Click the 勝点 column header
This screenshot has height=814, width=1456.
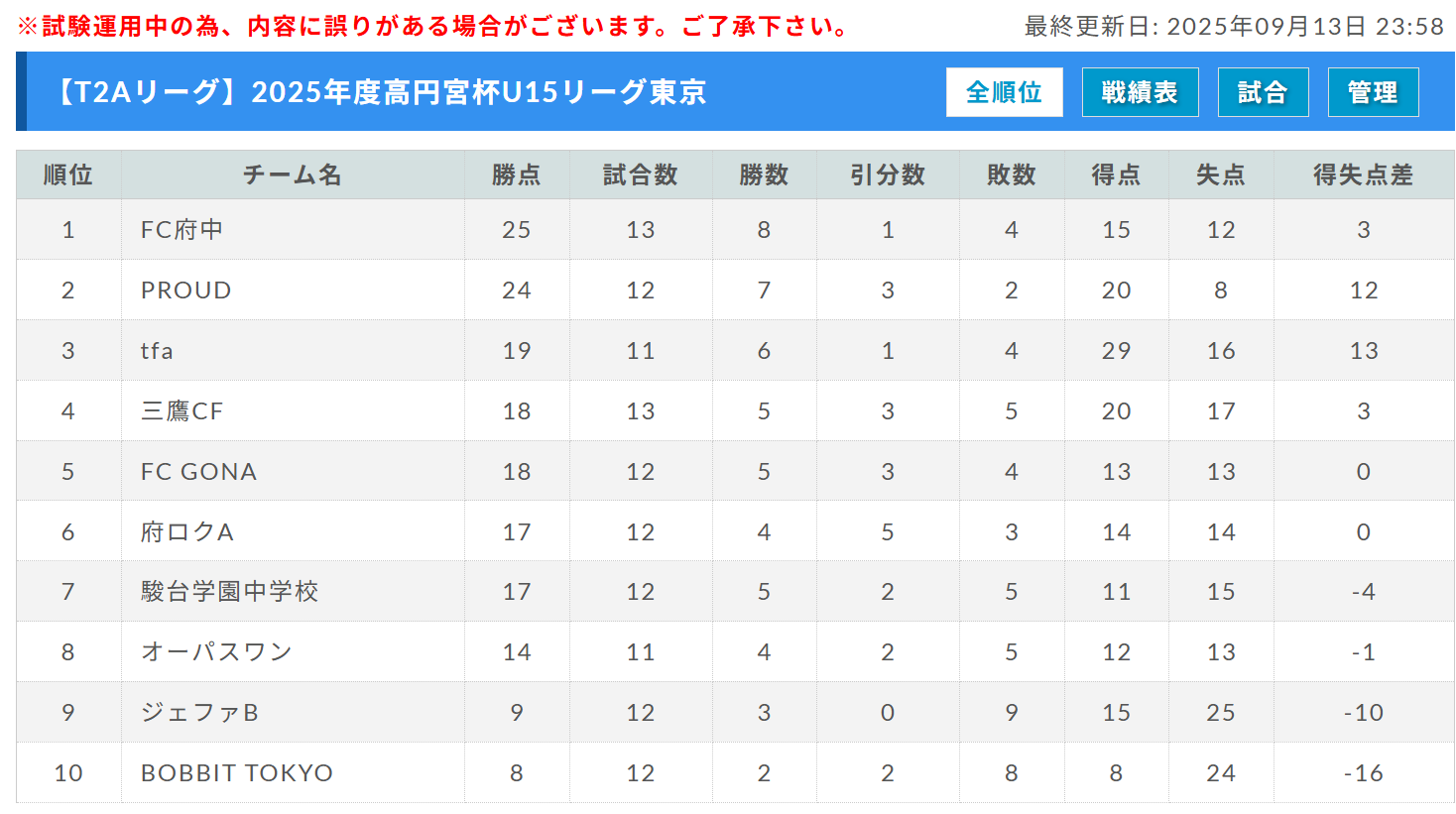(517, 174)
